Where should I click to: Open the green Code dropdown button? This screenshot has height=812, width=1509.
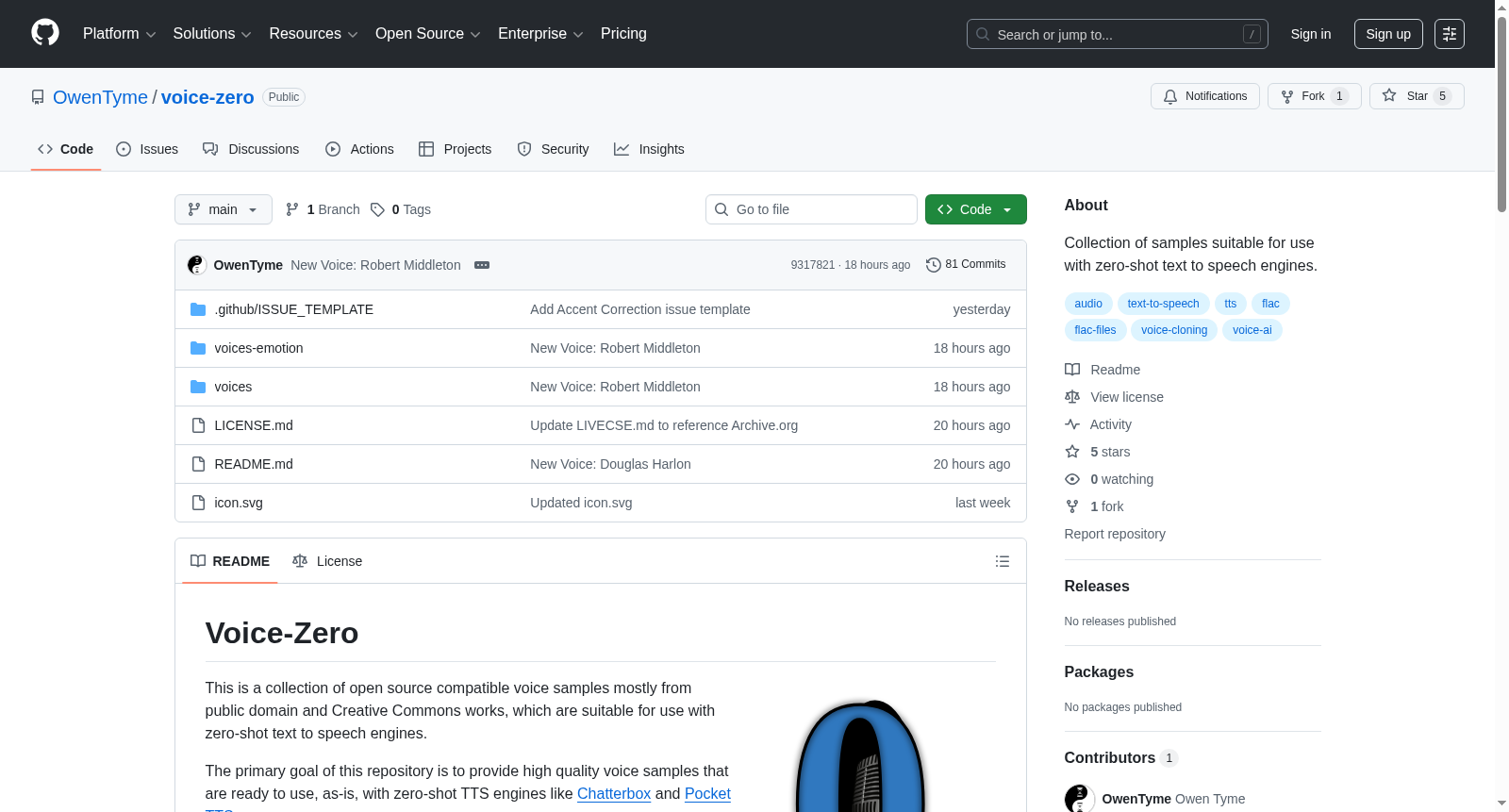tap(976, 209)
